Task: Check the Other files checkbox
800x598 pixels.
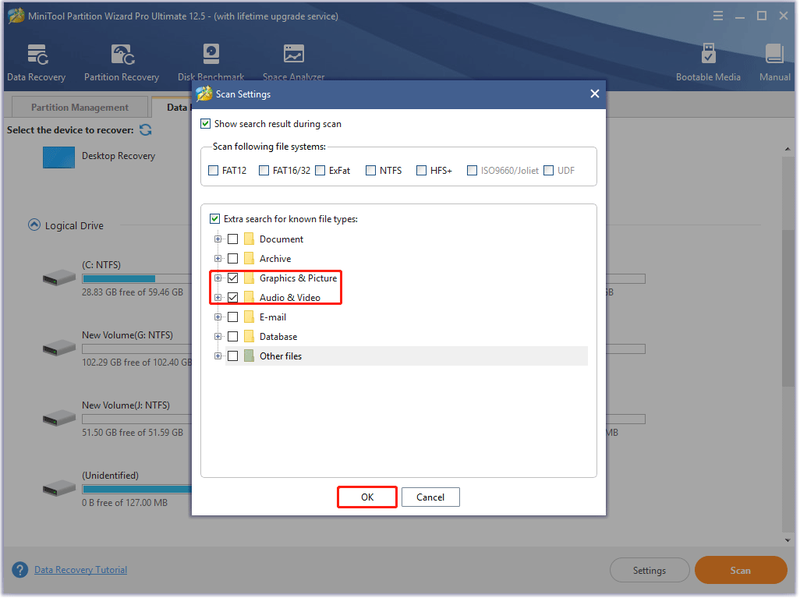Action: pos(233,356)
